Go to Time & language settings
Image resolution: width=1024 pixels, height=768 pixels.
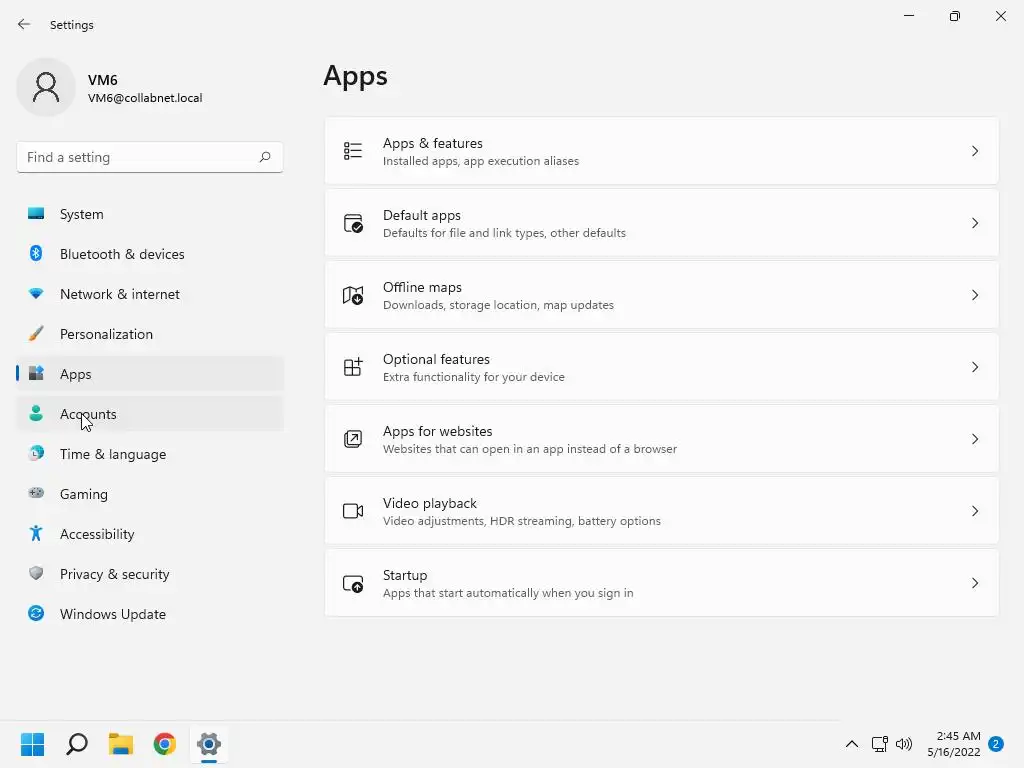(x=113, y=454)
